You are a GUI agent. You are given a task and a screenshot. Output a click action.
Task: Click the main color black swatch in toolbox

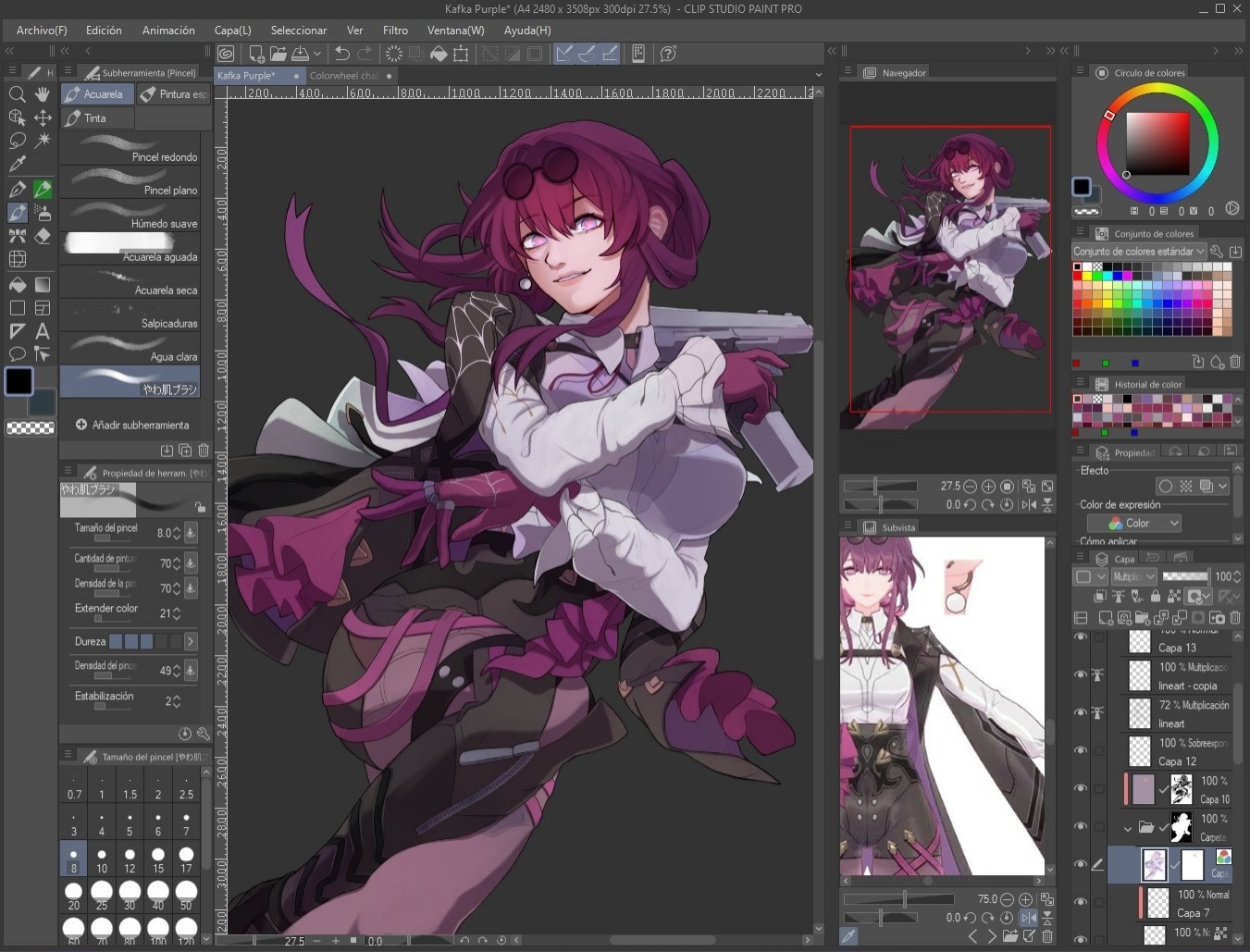[19, 381]
